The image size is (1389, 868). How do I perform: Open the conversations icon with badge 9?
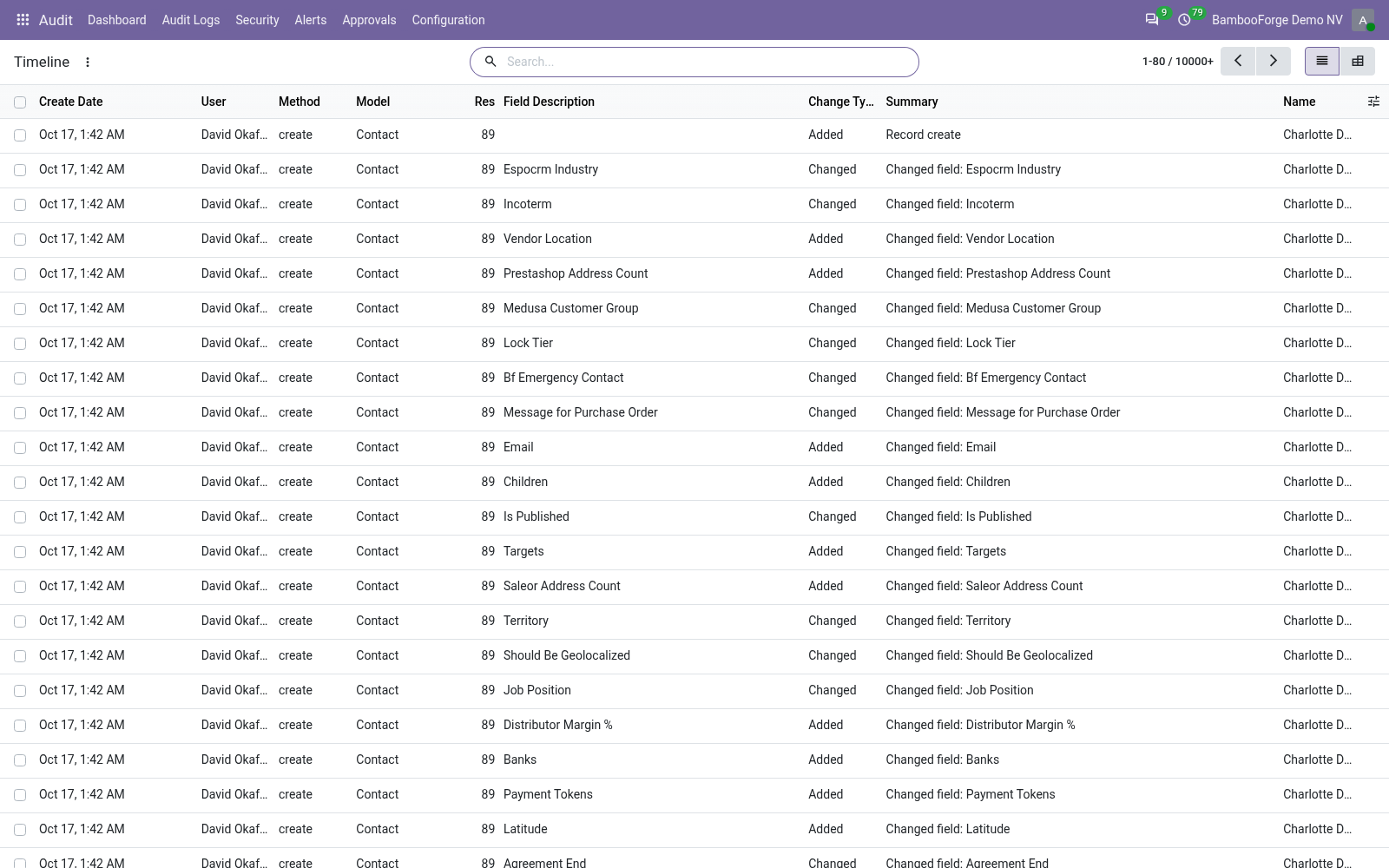click(1152, 20)
